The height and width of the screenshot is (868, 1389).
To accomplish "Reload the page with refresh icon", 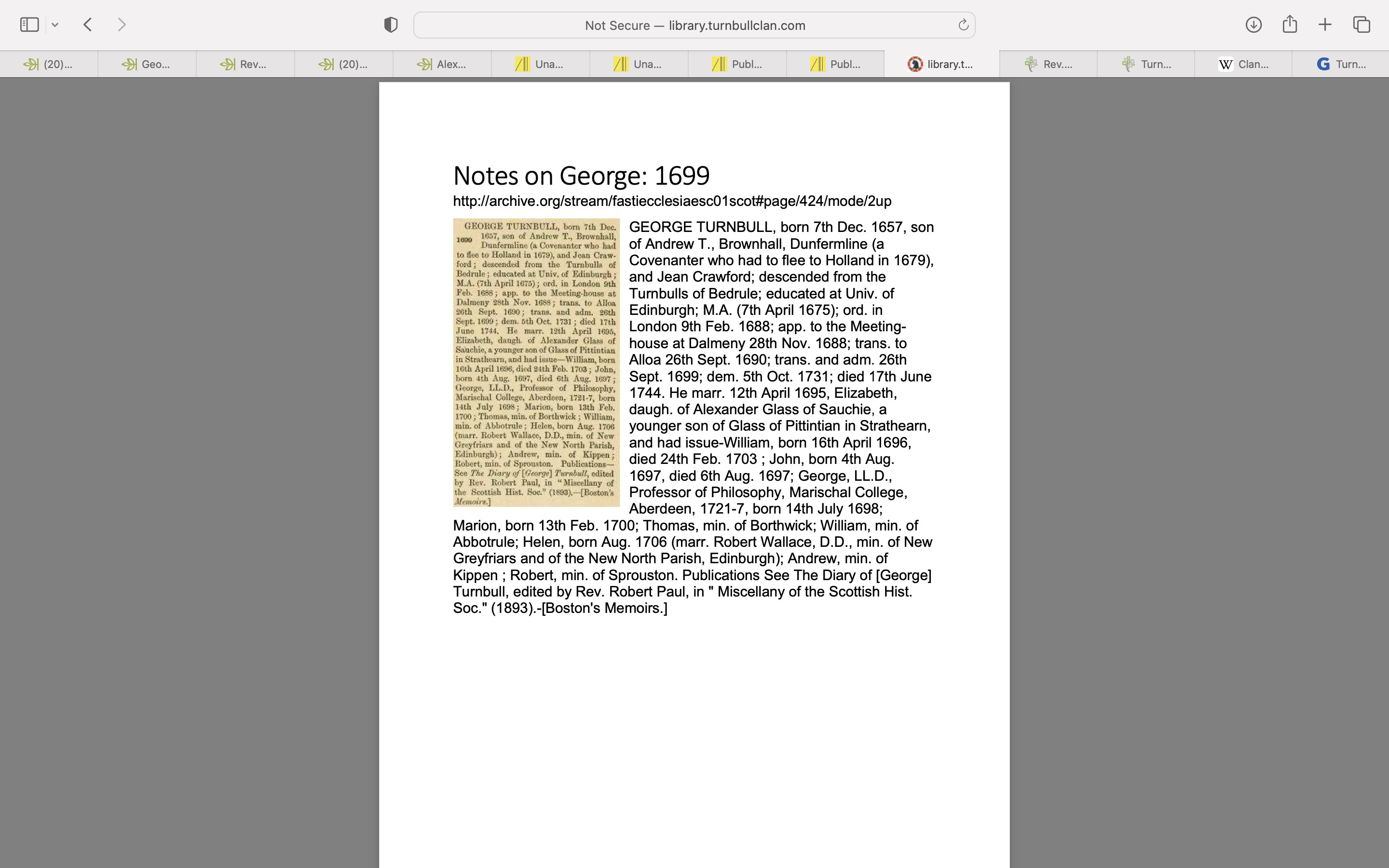I will point(963,25).
